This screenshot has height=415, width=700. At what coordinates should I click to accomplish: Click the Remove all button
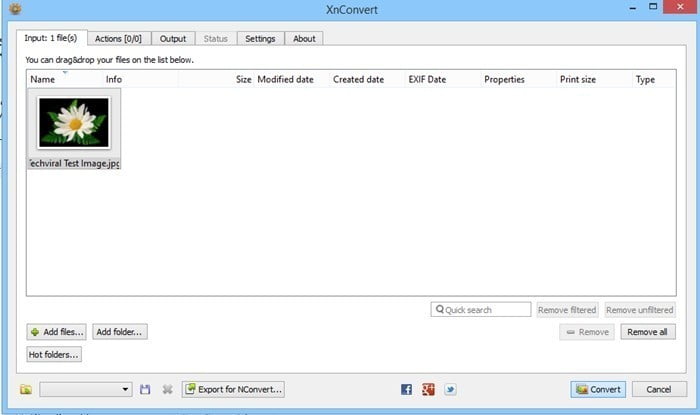(647, 331)
